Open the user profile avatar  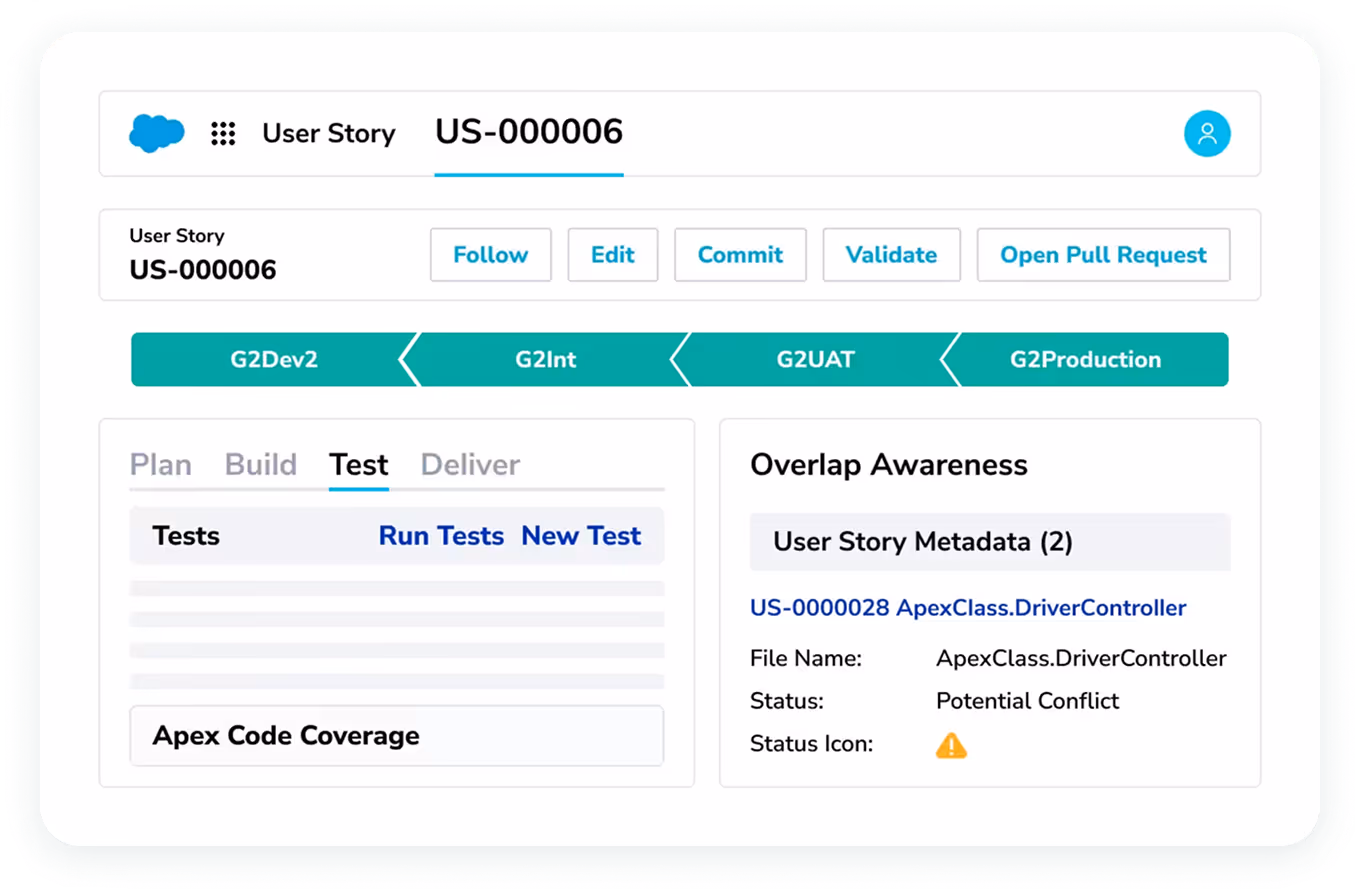(1207, 133)
